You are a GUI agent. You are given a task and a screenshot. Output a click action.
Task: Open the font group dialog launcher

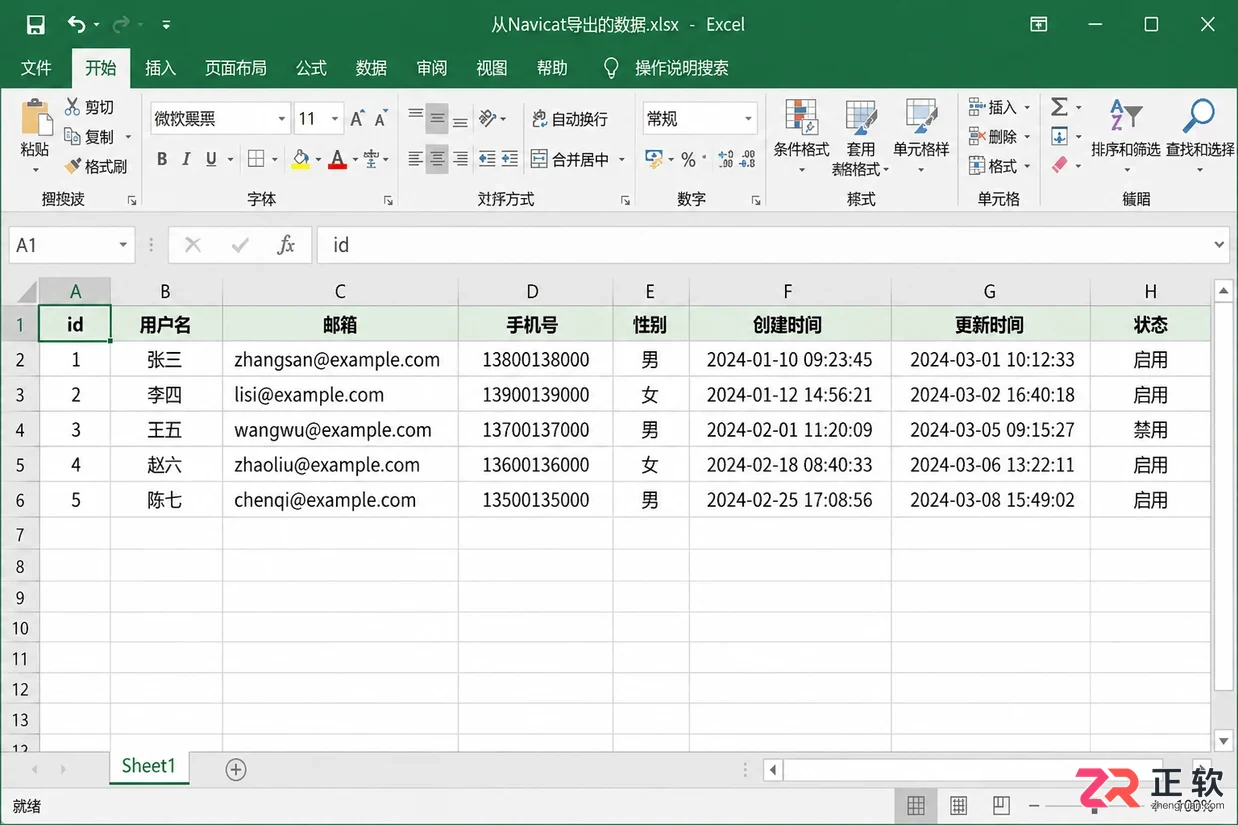click(388, 200)
